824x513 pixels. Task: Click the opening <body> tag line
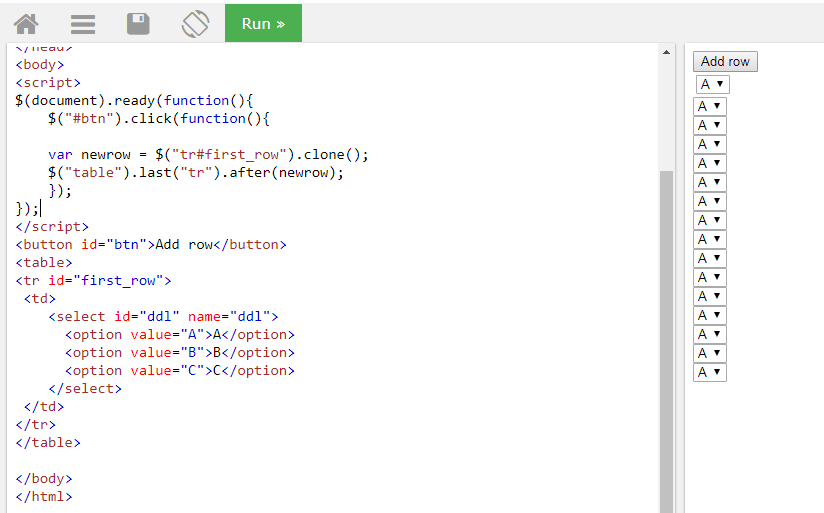pyautogui.click(x=39, y=65)
